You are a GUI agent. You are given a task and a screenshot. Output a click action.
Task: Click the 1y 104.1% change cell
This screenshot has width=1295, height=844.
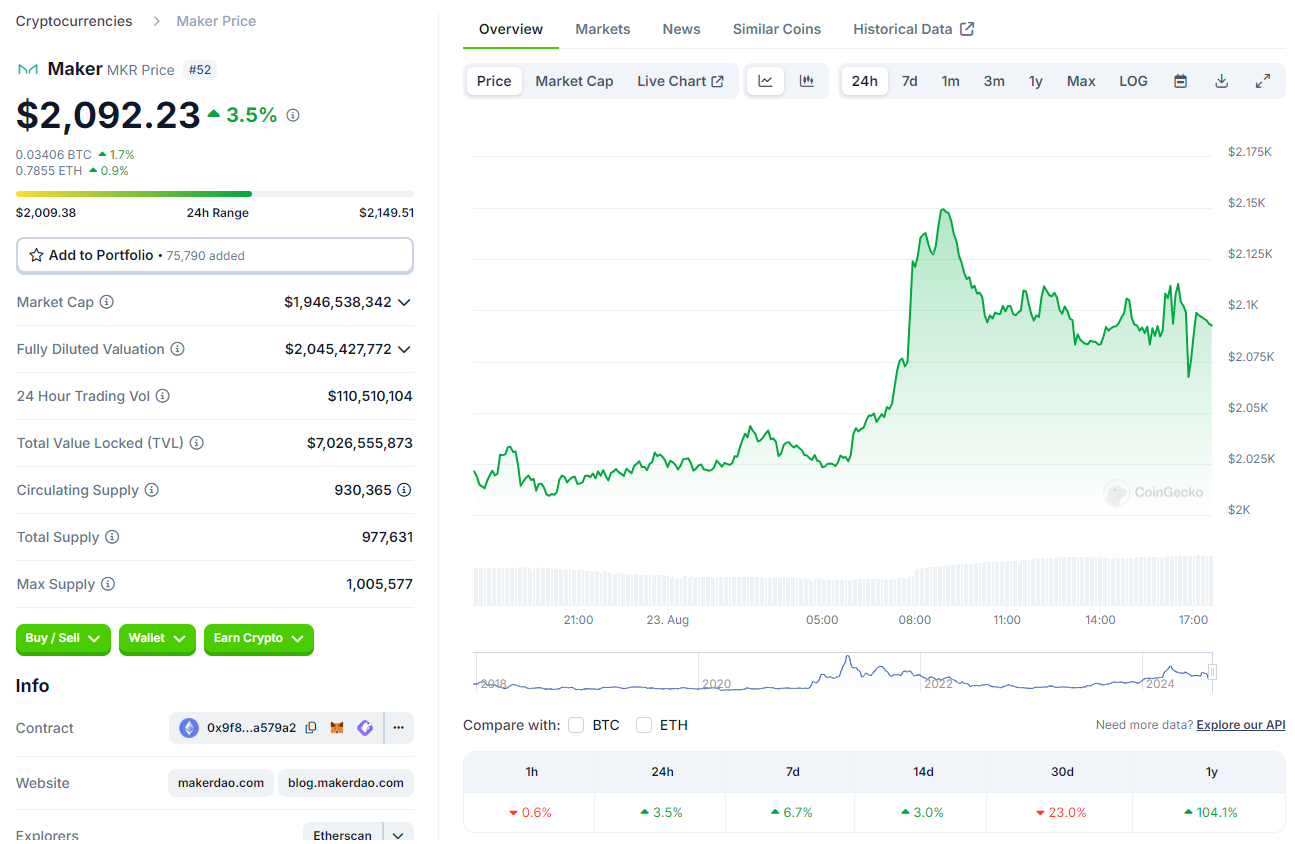(1209, 812)
